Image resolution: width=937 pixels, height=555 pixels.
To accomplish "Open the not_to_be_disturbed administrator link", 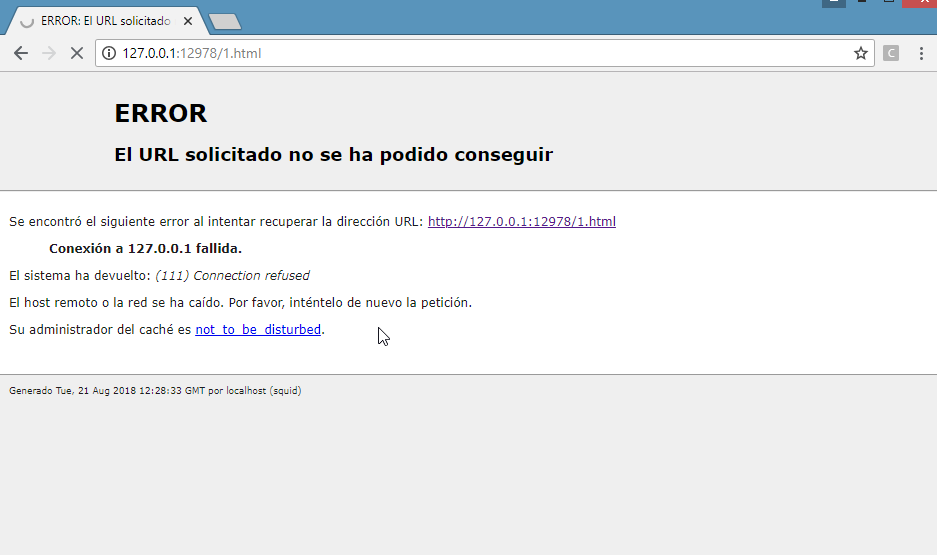I will [x=258, y=330].
